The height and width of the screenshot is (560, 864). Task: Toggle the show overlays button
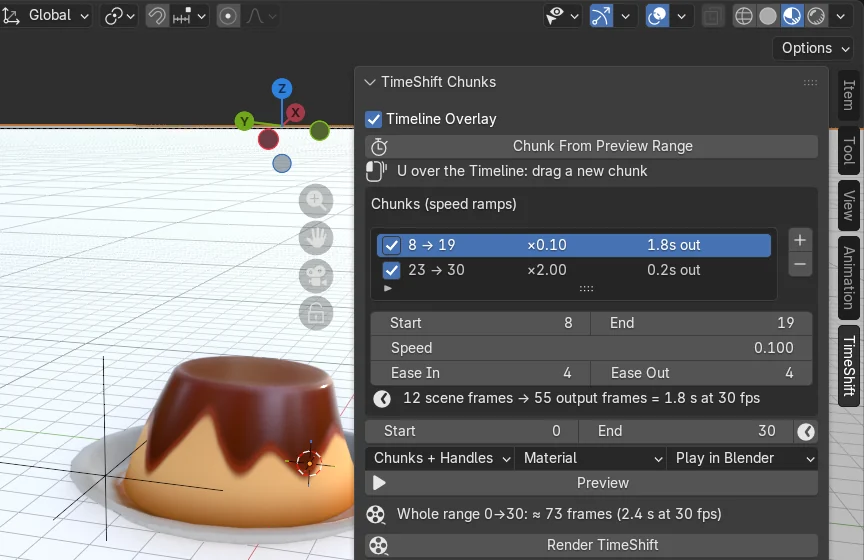pos(657,16)
